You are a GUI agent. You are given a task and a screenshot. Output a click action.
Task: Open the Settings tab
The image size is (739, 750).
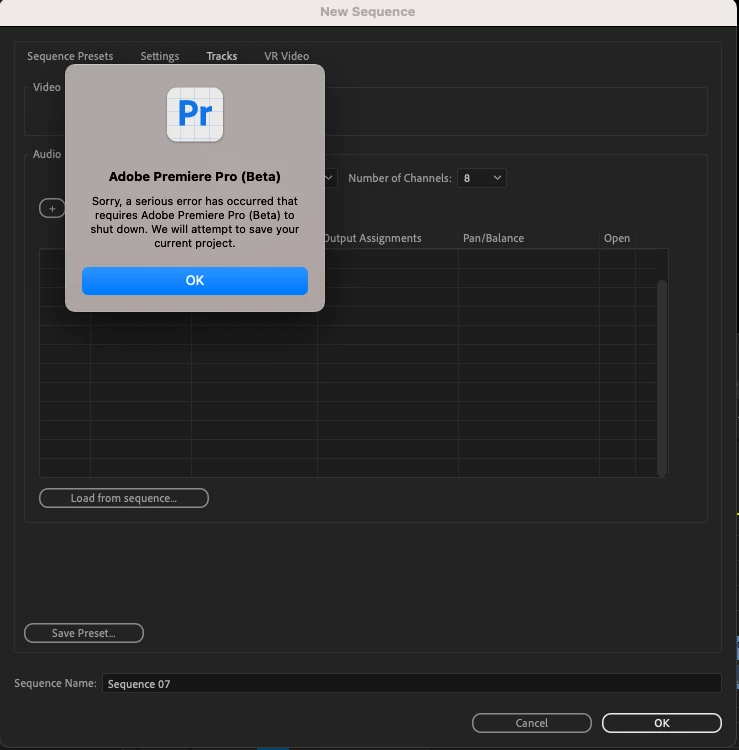(x=160, y=56)
